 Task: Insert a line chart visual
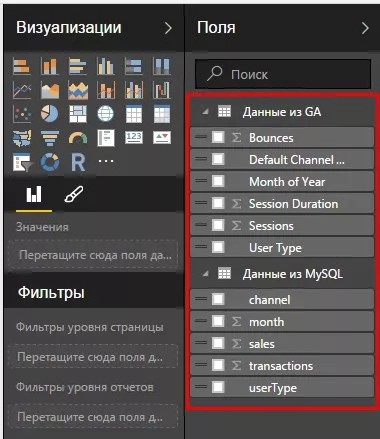pyautogui.click(x=22, y=90)
